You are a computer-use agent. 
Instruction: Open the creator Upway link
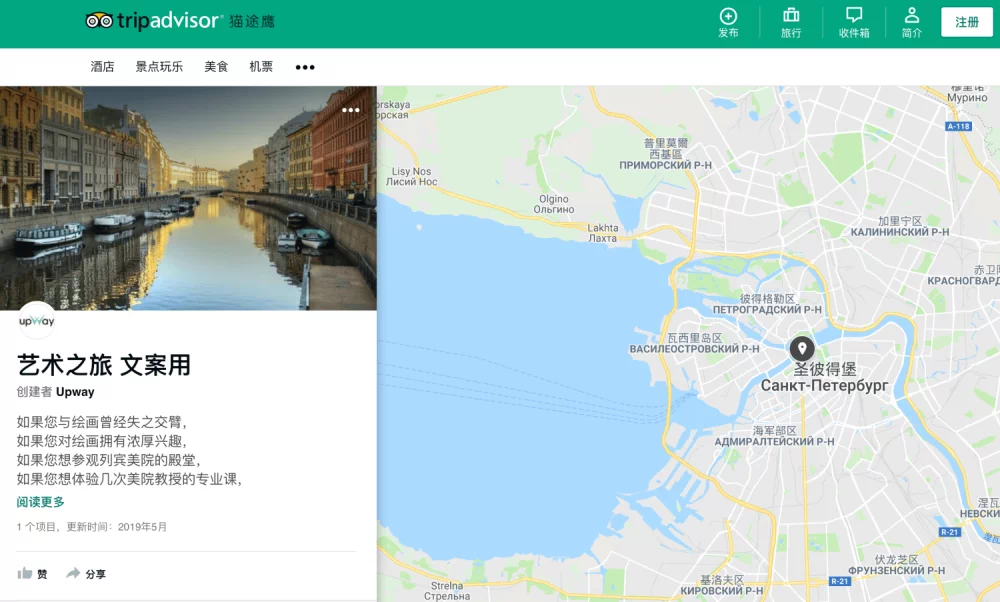pos(75,392)
